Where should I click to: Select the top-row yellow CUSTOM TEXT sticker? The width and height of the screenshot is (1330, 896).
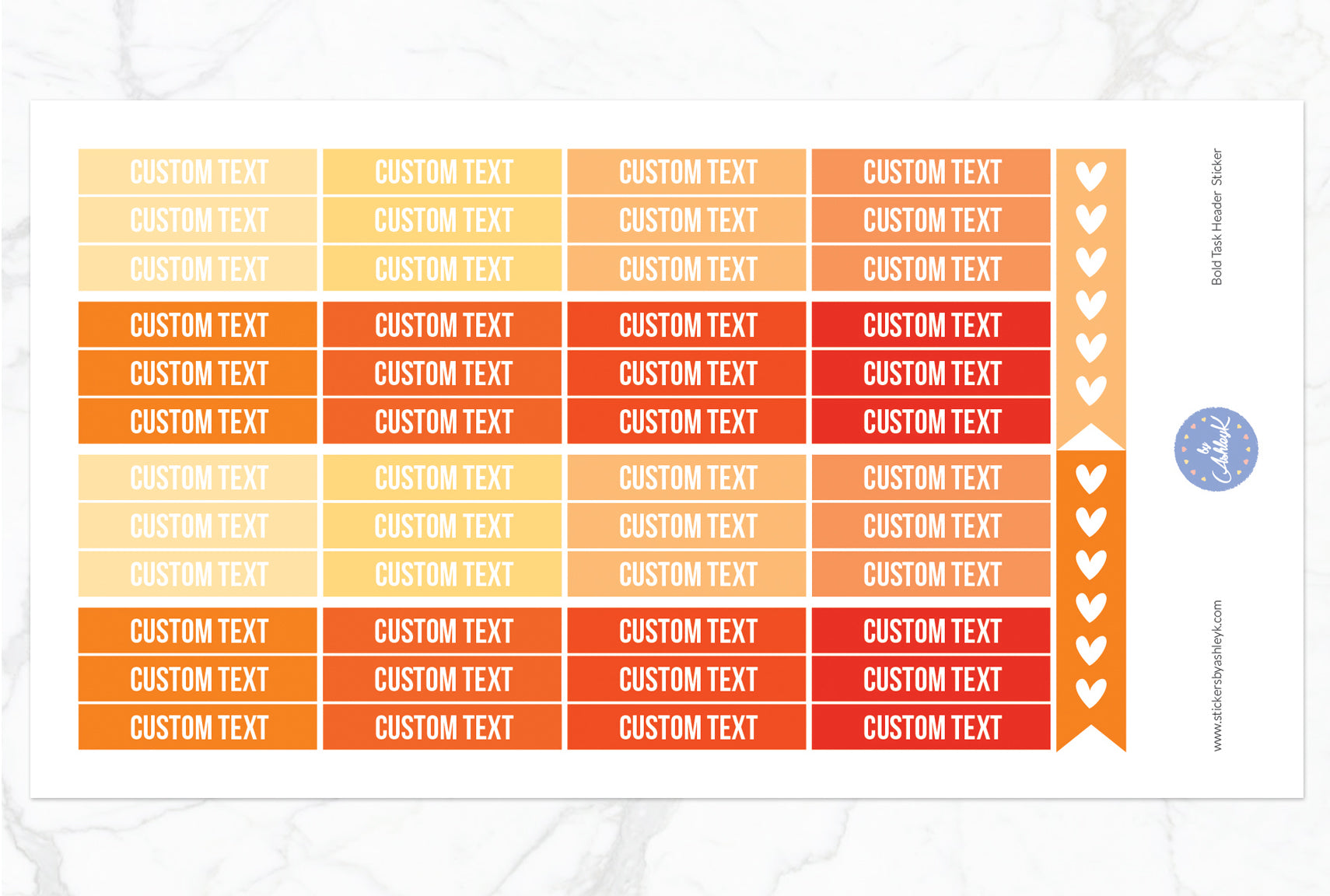tap(443, 172)
